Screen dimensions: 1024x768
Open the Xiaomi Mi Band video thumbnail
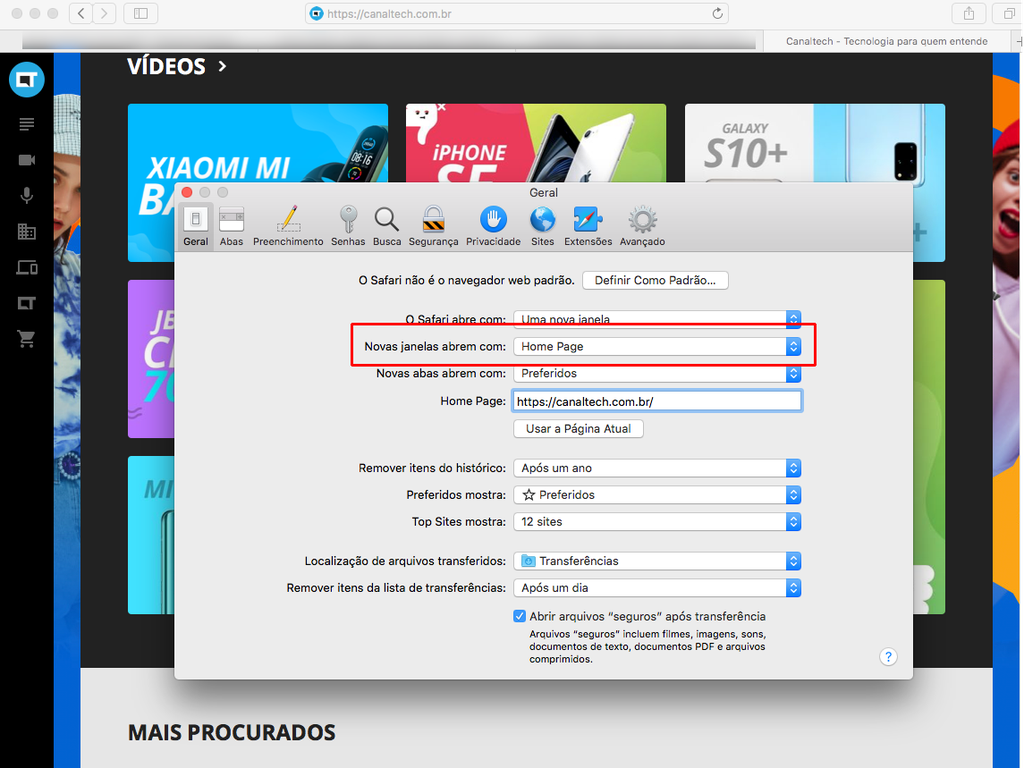point(258,183)
